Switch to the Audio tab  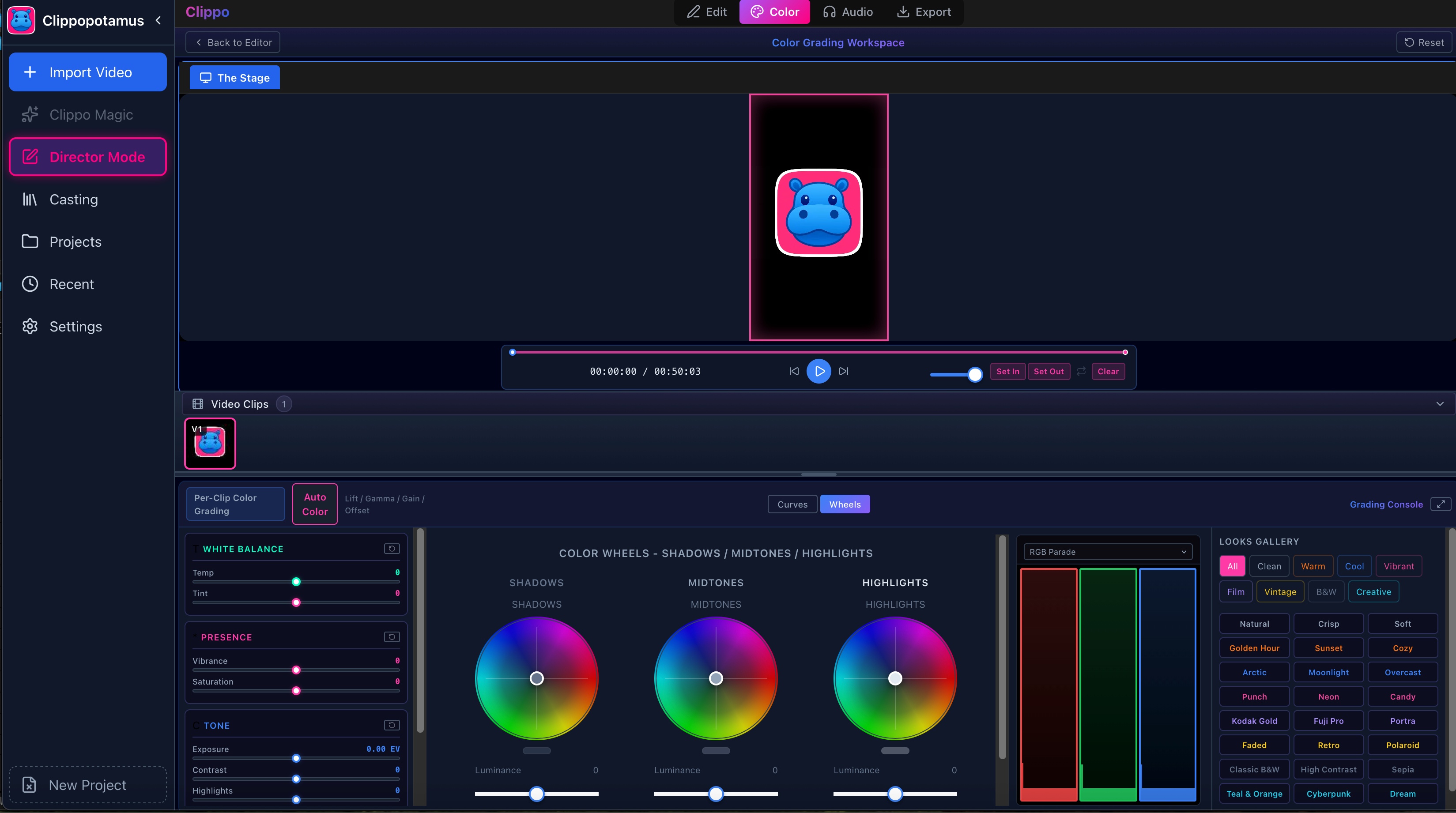pos(848,12)
